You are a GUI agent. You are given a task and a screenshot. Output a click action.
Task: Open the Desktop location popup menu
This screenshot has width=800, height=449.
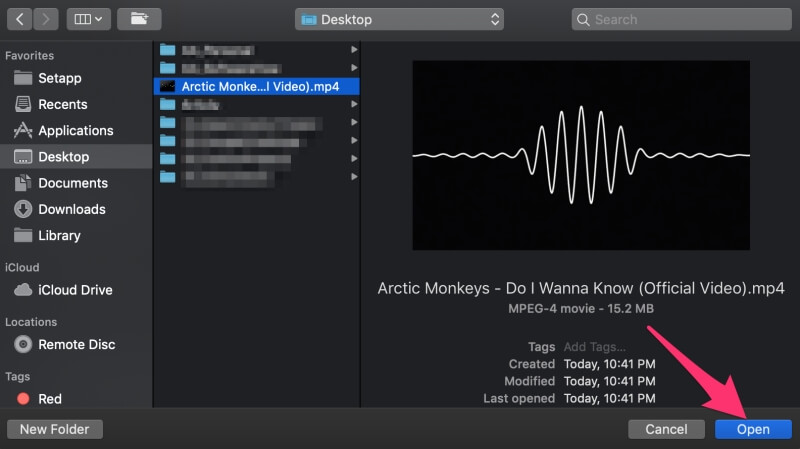point(399,19)
